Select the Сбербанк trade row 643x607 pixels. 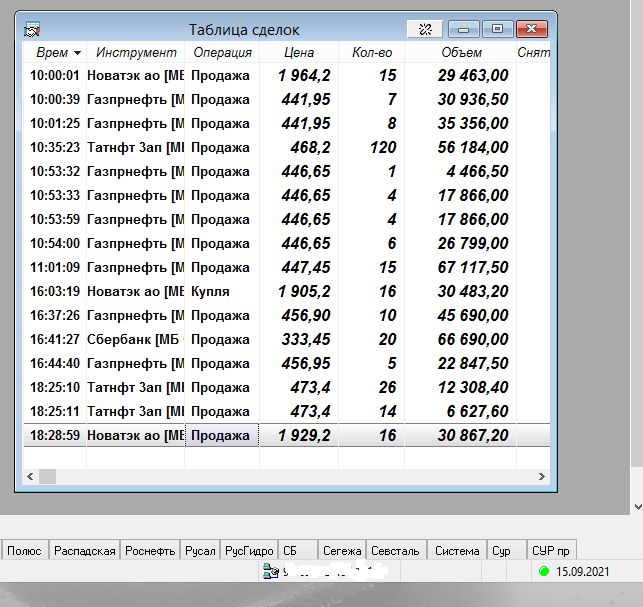[x=287, y=339]
